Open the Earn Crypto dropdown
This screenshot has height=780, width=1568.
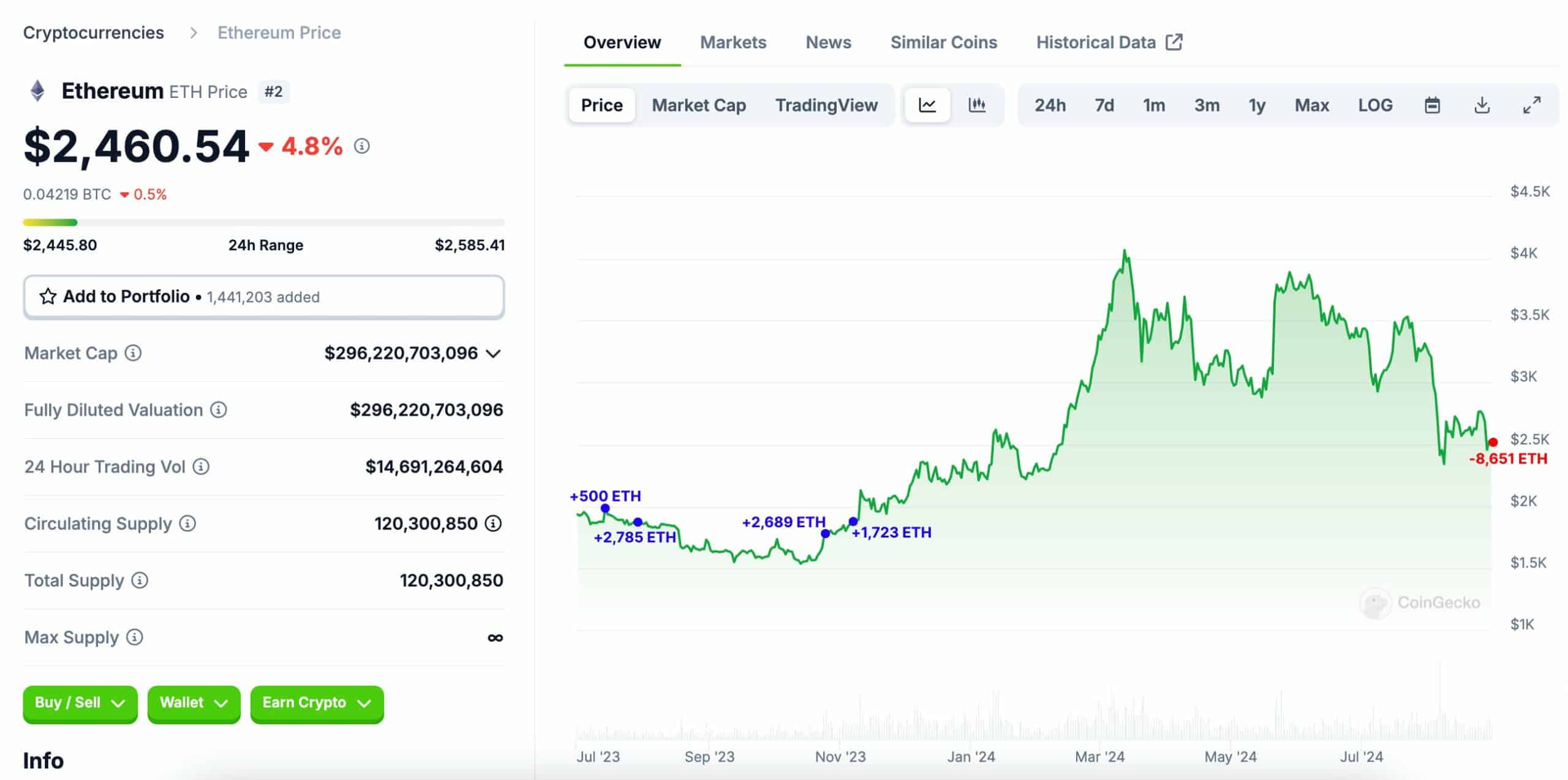pyautogui.click(x=317, y=703)
